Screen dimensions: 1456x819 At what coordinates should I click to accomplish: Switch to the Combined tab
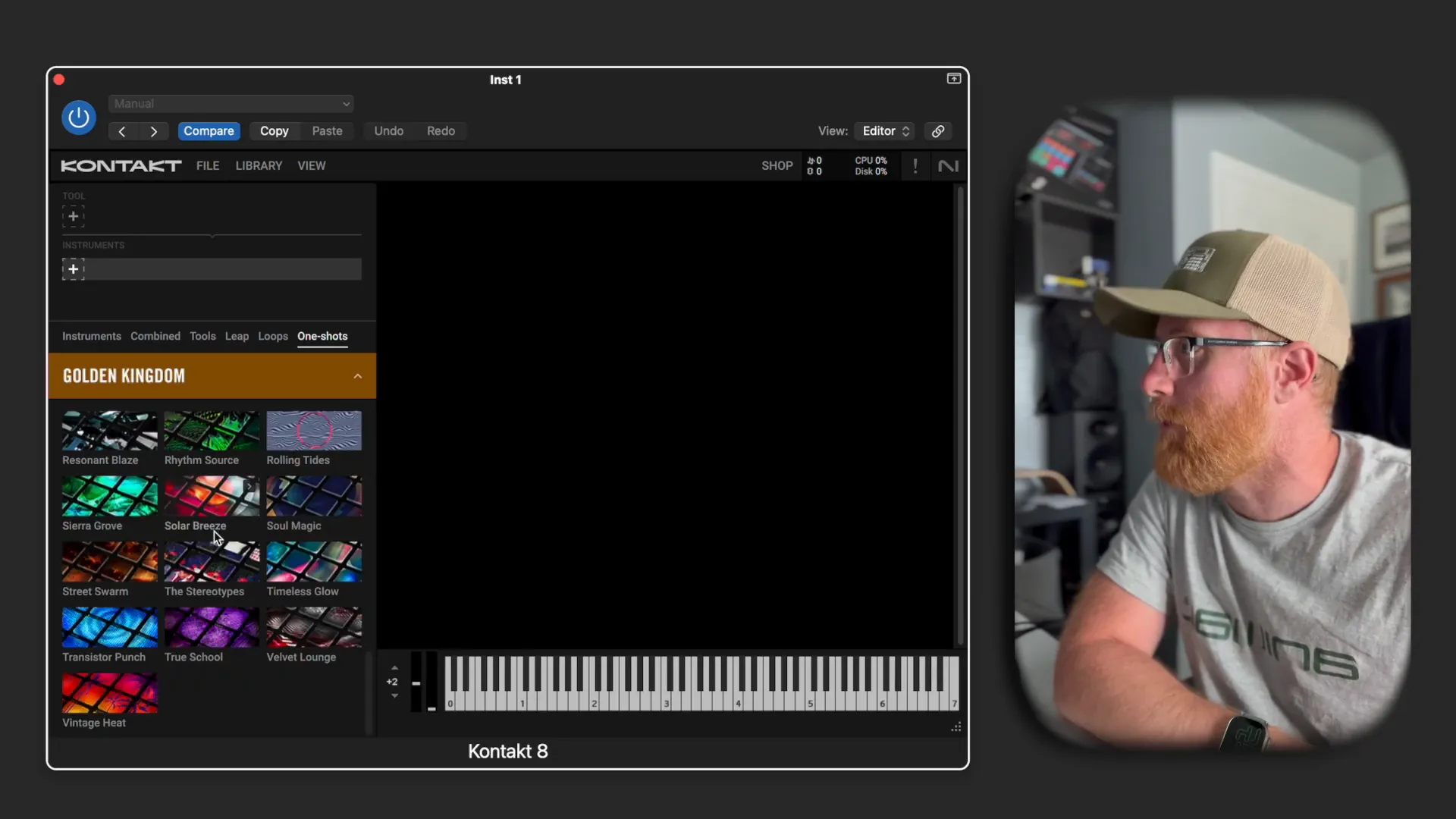[x=155, y=336]
